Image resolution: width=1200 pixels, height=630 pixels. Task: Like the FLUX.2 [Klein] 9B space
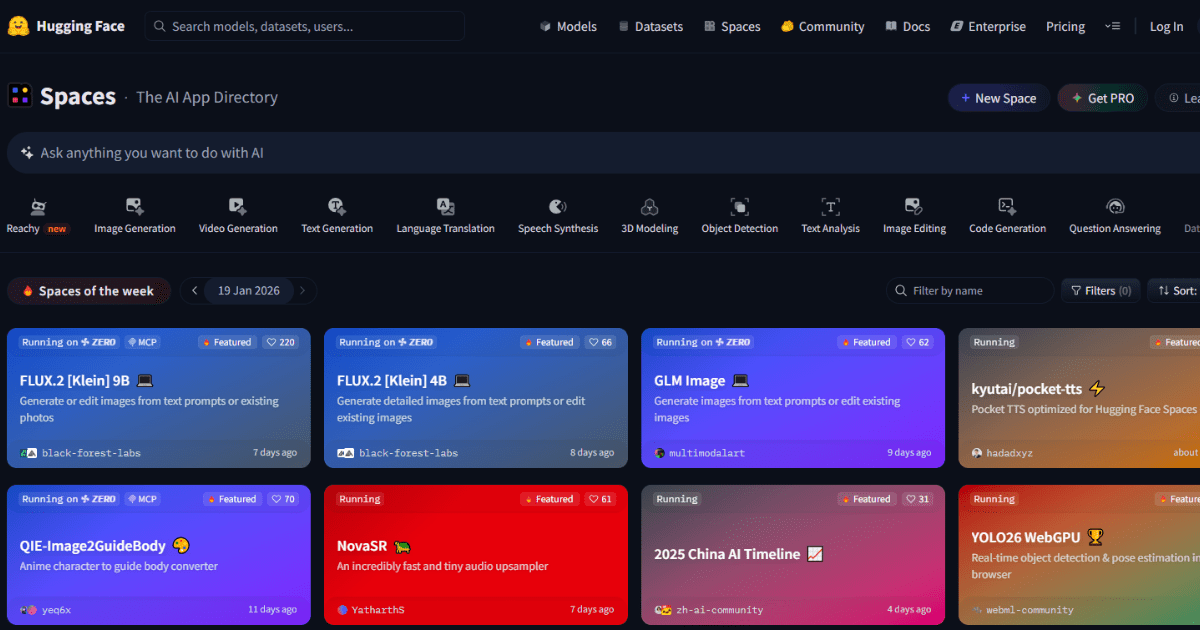tap(281, 341)
